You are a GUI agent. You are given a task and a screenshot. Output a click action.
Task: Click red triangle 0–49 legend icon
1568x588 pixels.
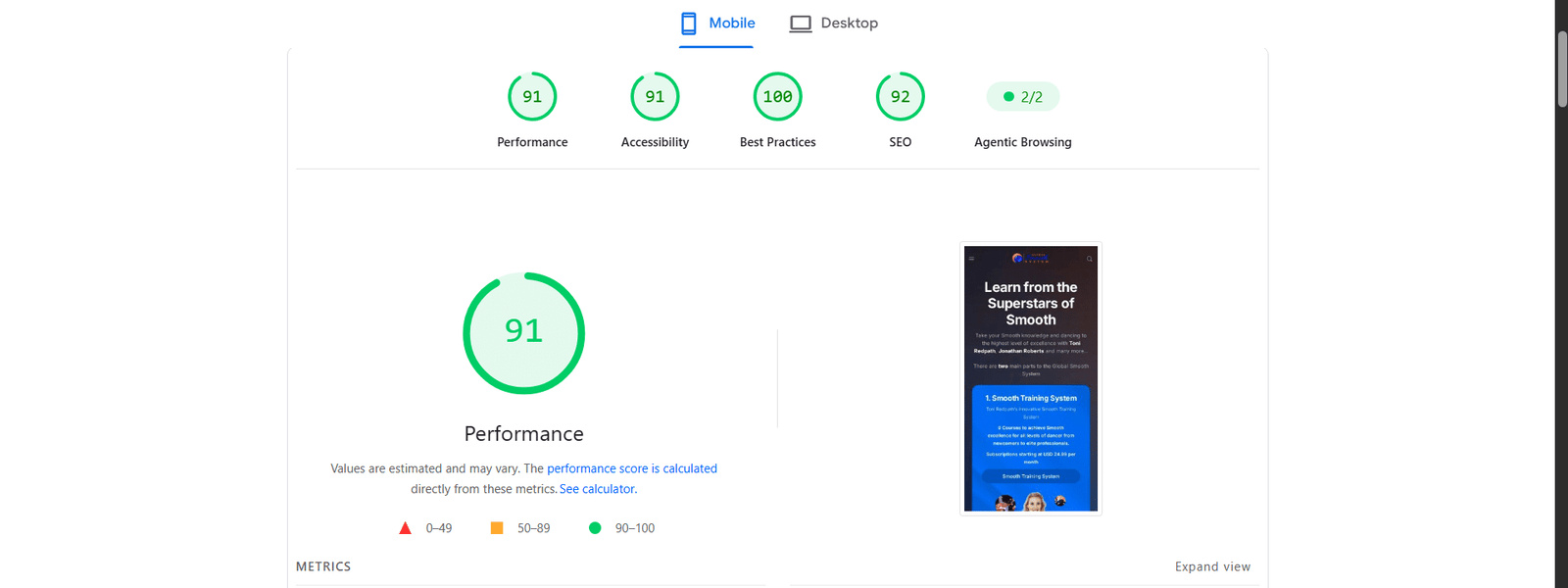[405, 528]
